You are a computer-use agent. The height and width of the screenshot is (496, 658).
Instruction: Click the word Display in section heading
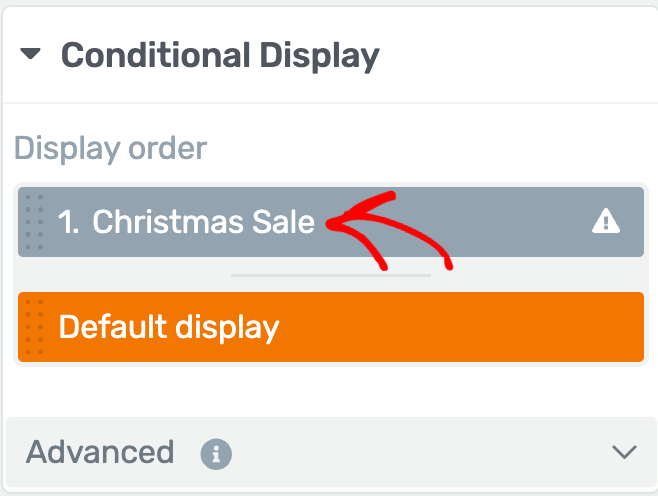click(319, 56)
